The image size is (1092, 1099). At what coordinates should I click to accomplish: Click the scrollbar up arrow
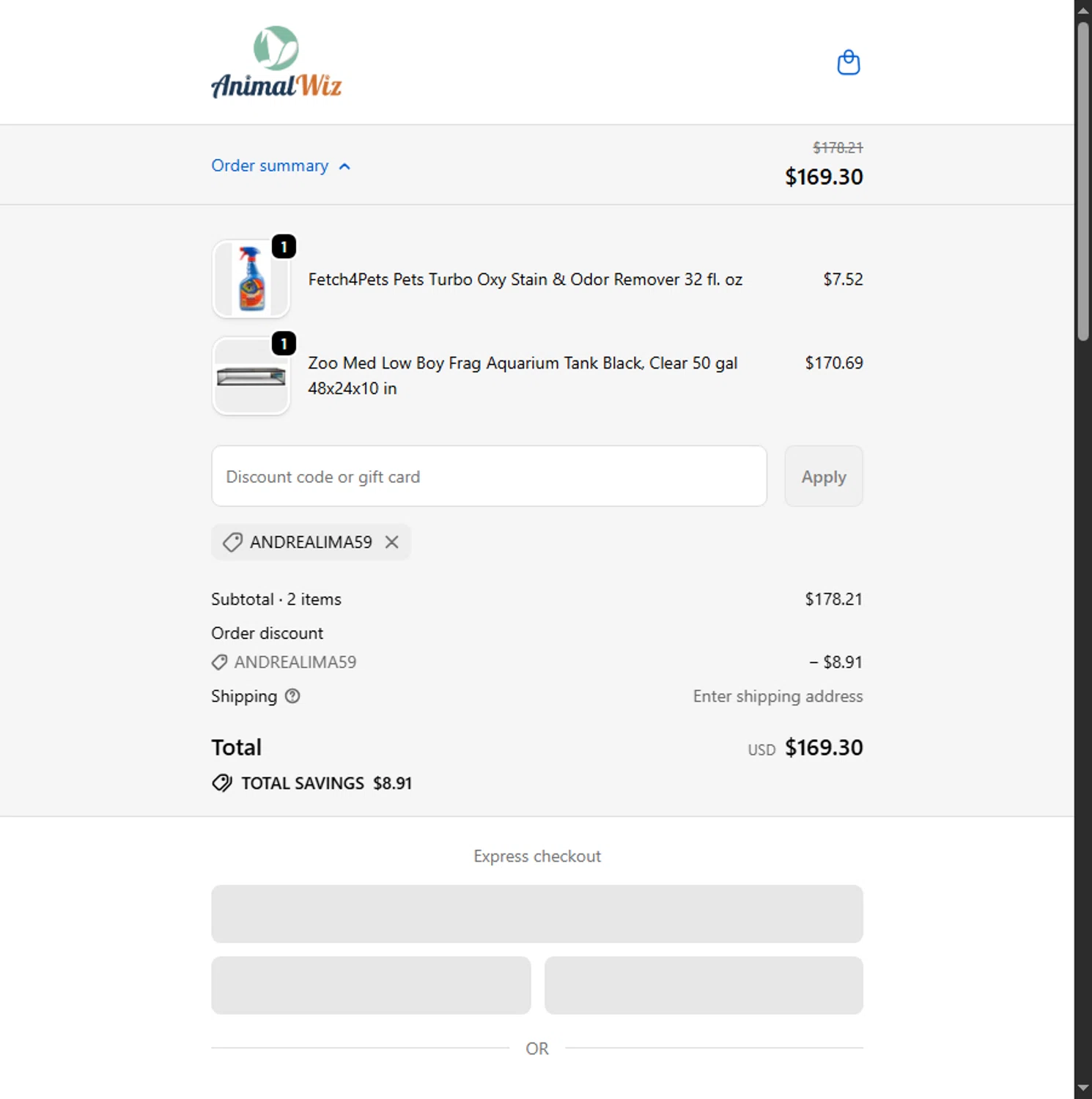[1083, 10]
